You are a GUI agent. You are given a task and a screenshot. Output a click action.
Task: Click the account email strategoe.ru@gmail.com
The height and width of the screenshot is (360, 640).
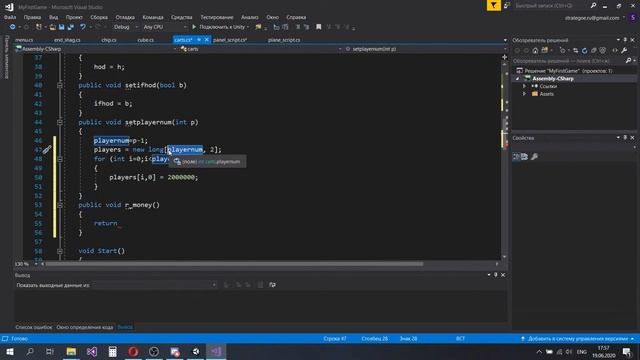pyautogui.click(x=592, y=18)
